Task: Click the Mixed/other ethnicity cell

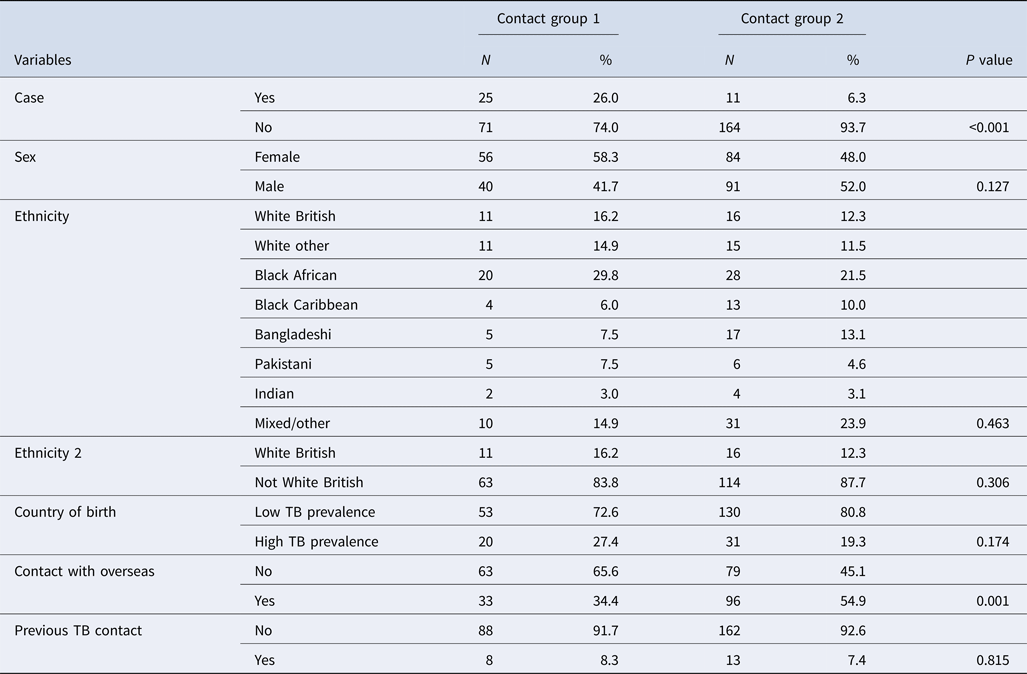Action: pyautogui.click(x=293, y=424)
